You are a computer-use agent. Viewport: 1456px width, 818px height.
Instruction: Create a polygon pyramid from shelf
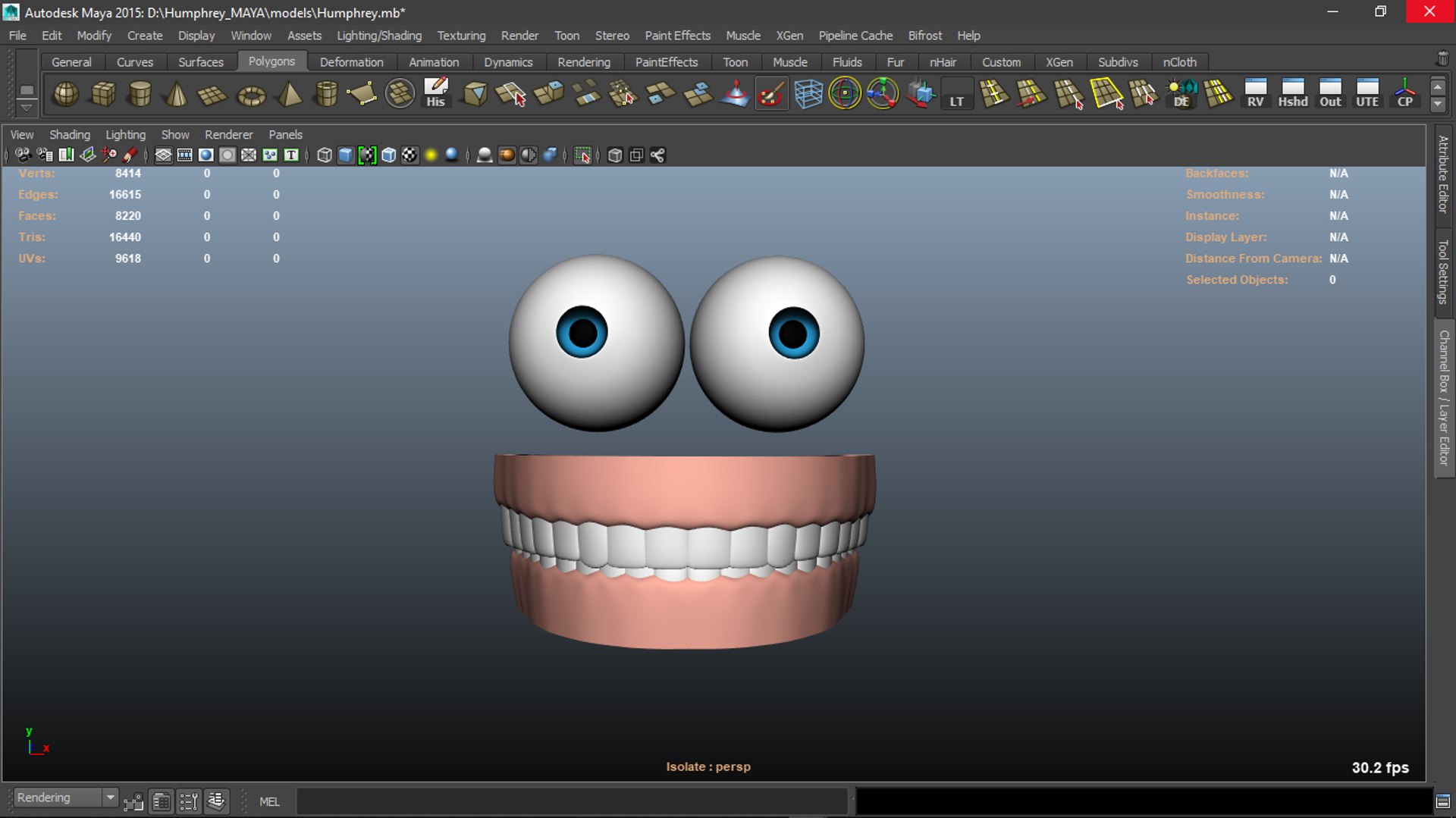coord(289,94)
